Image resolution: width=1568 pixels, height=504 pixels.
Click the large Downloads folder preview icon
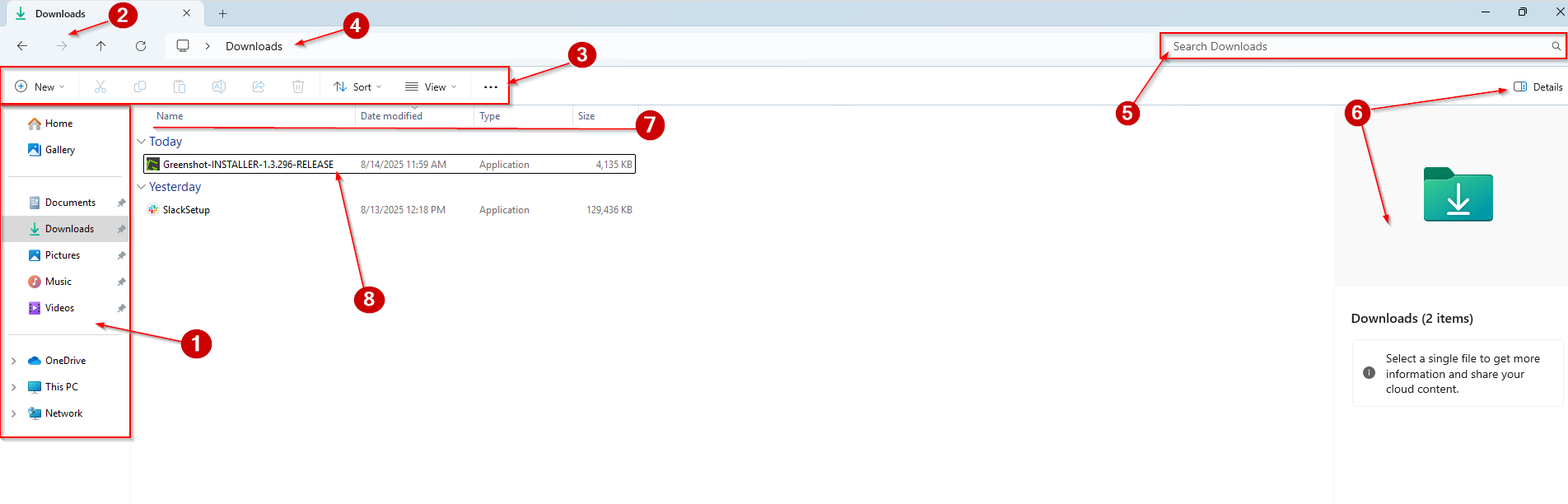coord(1458,194)
